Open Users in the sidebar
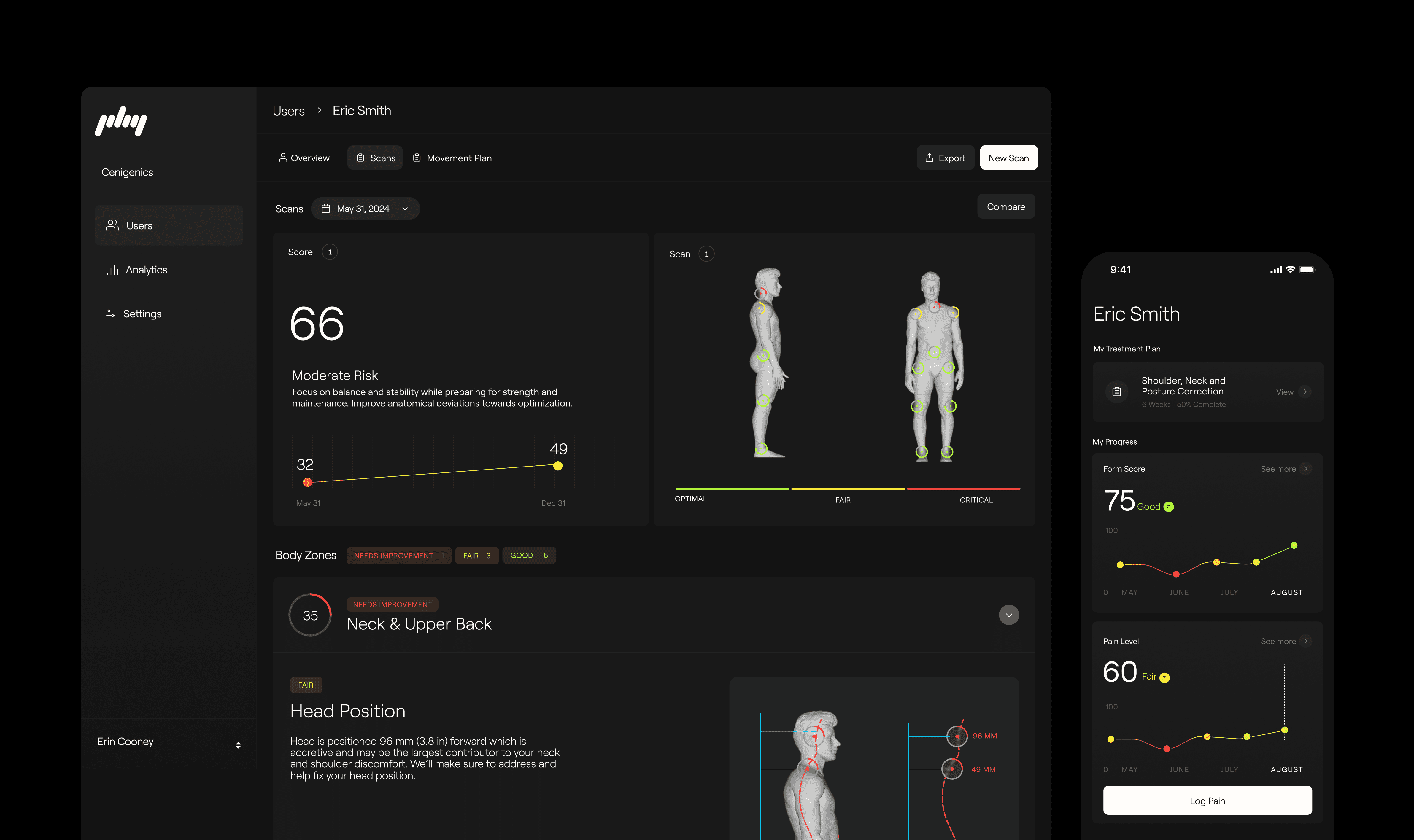The width and height of the screenshot is (1414, 840). (169, 225)
